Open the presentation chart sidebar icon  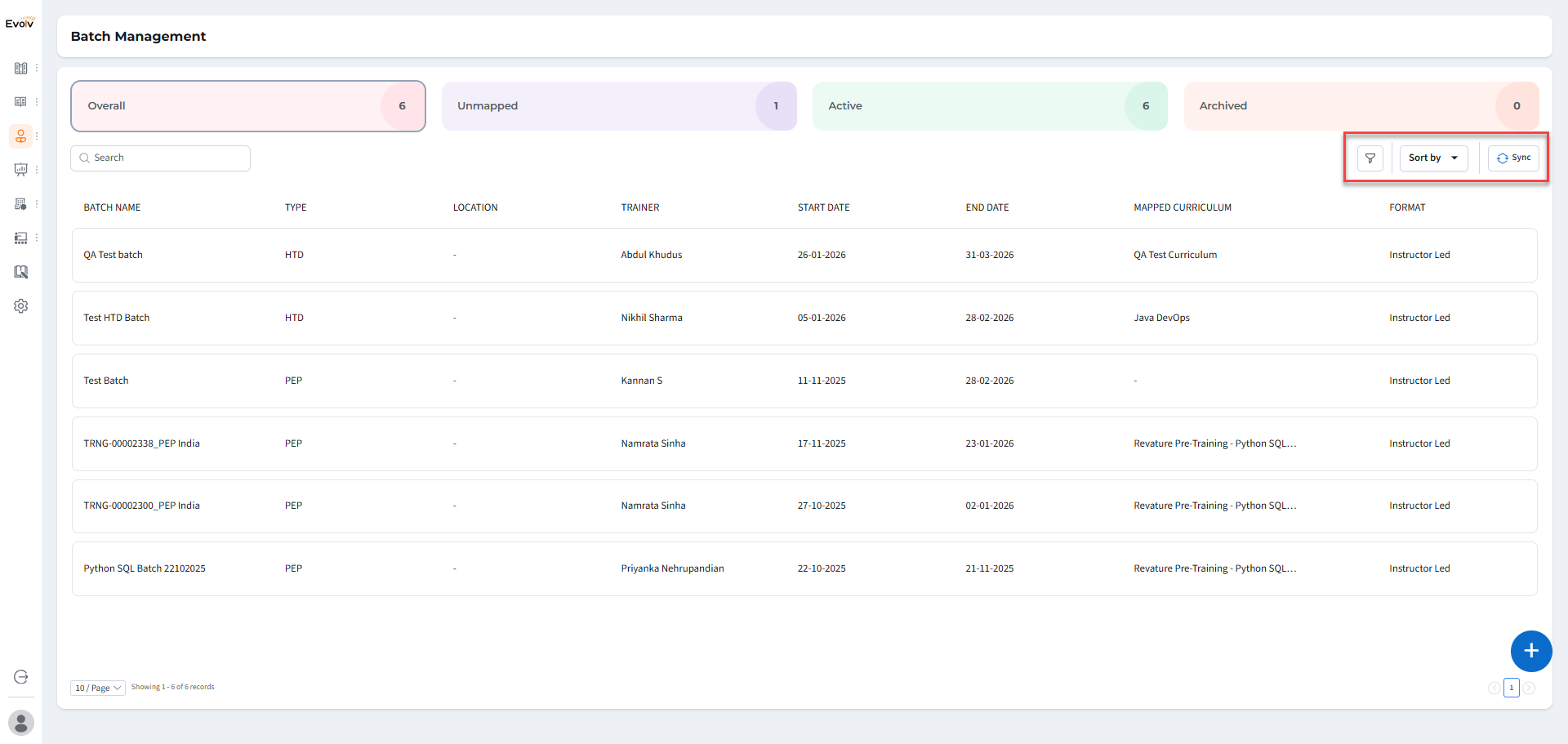click(21, 170)
